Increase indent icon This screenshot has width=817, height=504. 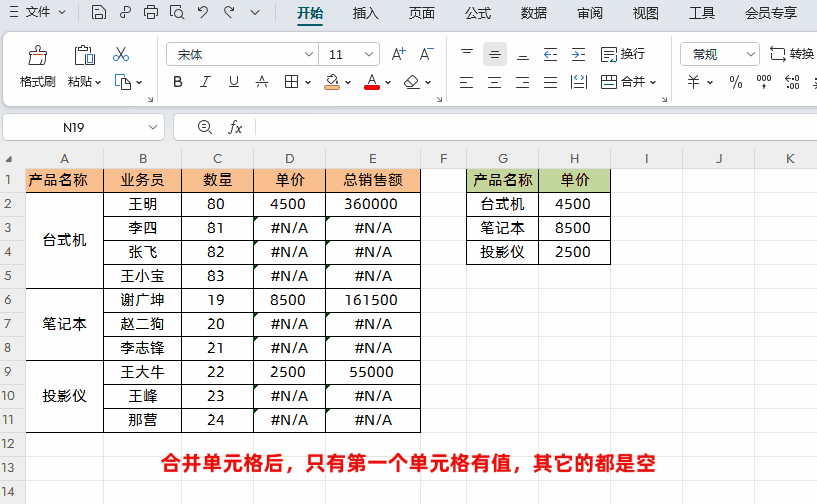pyautogui.click(x=578, y=54)
